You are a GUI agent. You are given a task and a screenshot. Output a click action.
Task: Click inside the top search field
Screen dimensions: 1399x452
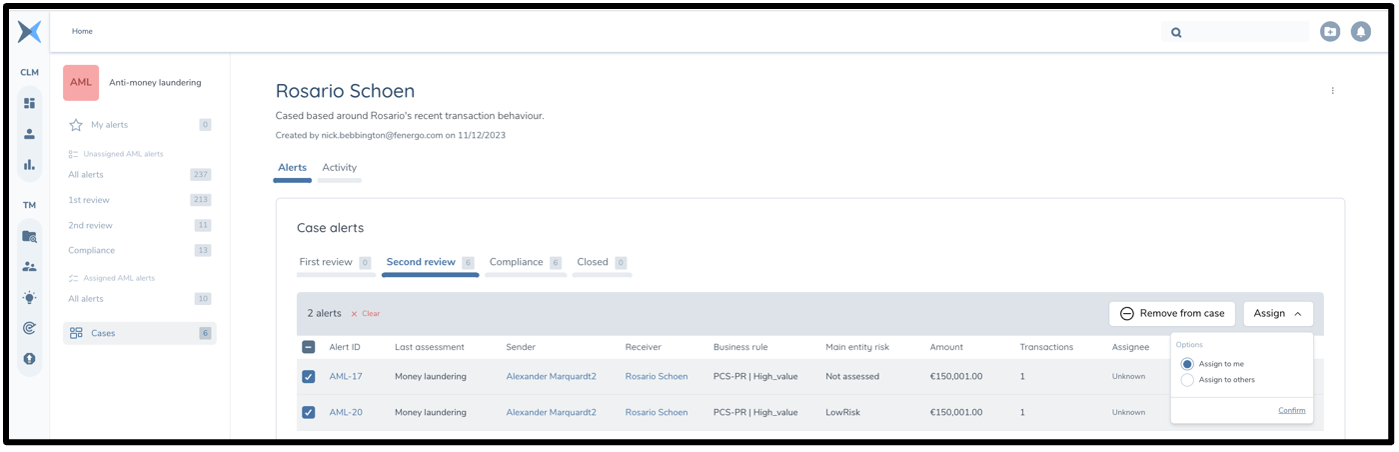pos(1235,32)
